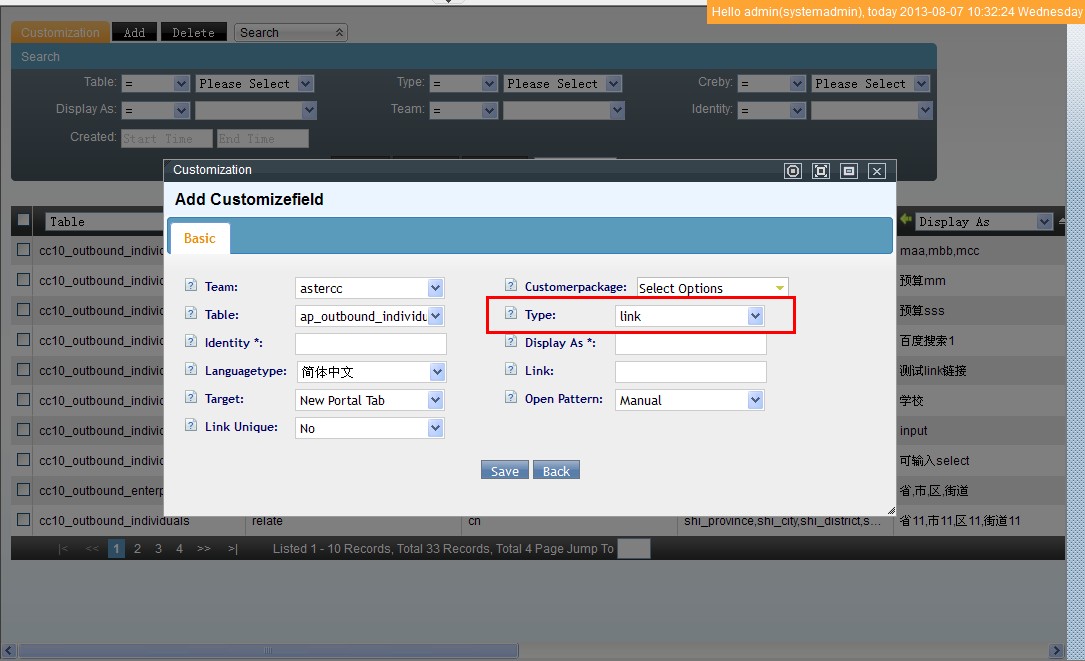This screenshot has width=1085, height=661.
Task: Switch to the Customization tab
Action: pyautogui.click(x=60, y=32)
